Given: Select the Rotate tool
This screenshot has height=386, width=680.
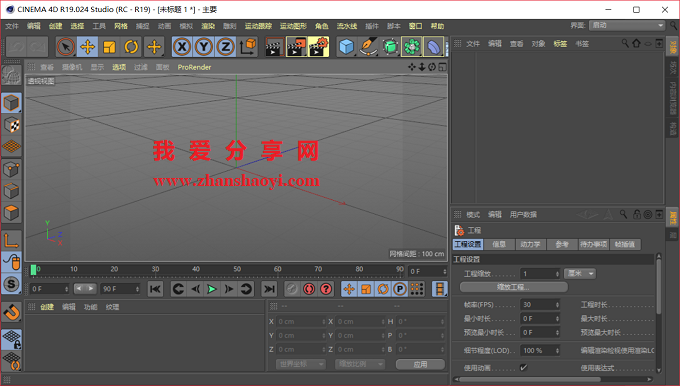Looking at the screenshot, I should [131, 47].
